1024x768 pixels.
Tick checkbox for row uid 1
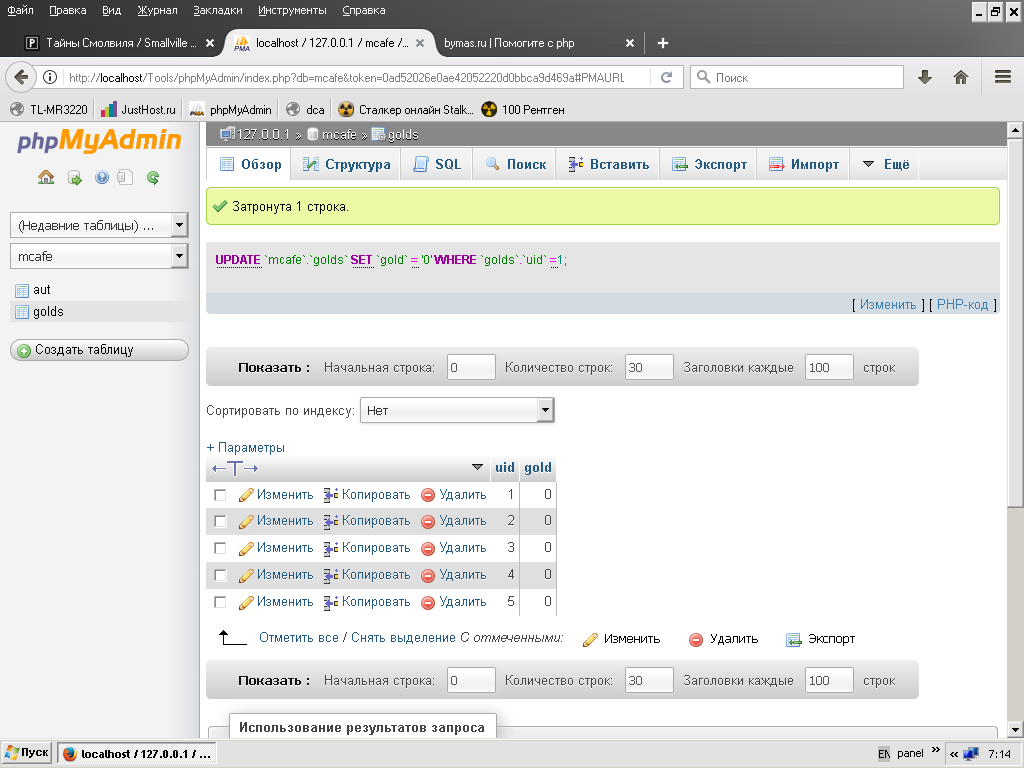pyautogui.click(x=220, y=495)
